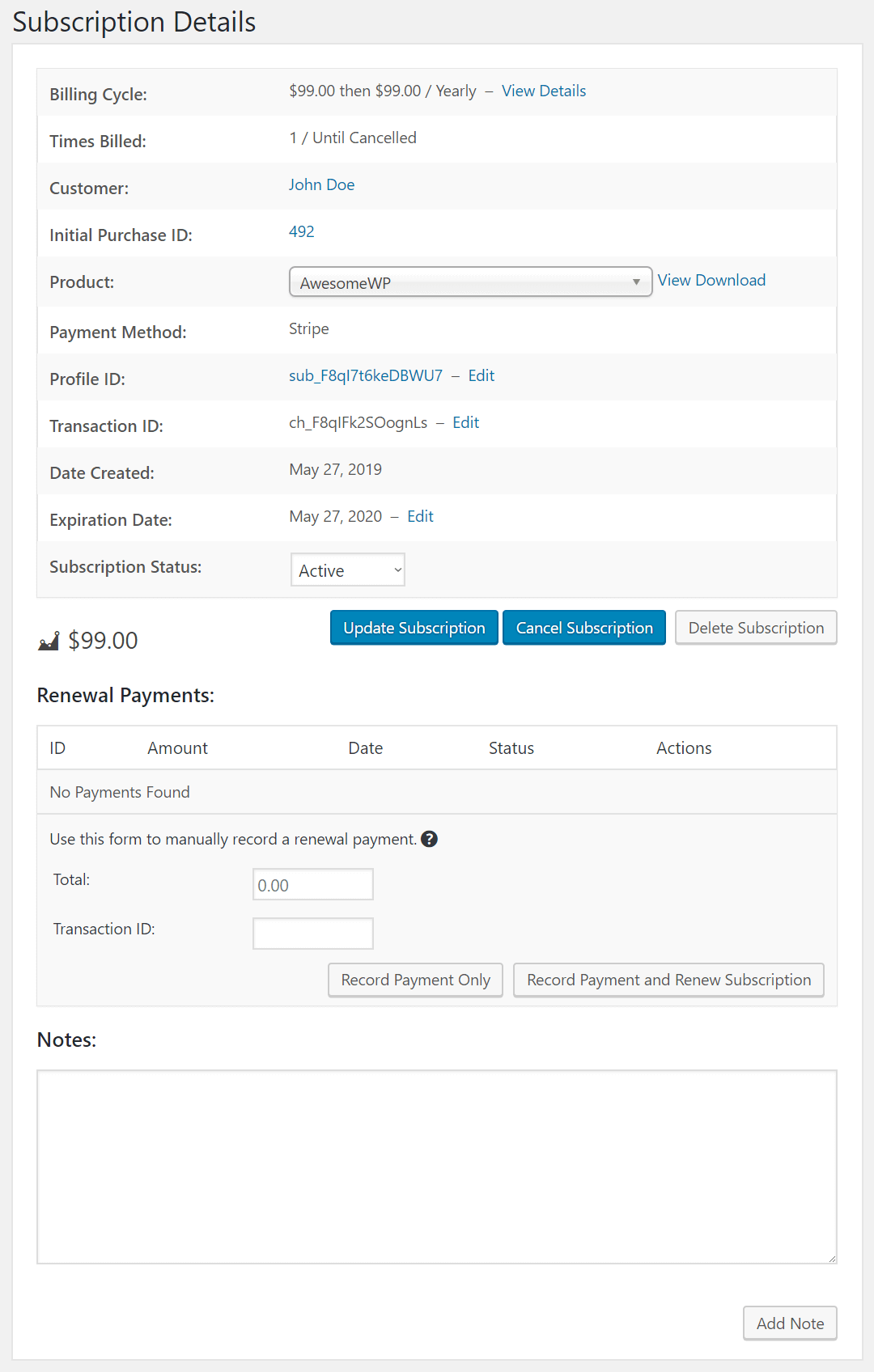Screen dimensions: 874x1372
Task: Open John Doe customer profile link
Action: pos(321,185)
